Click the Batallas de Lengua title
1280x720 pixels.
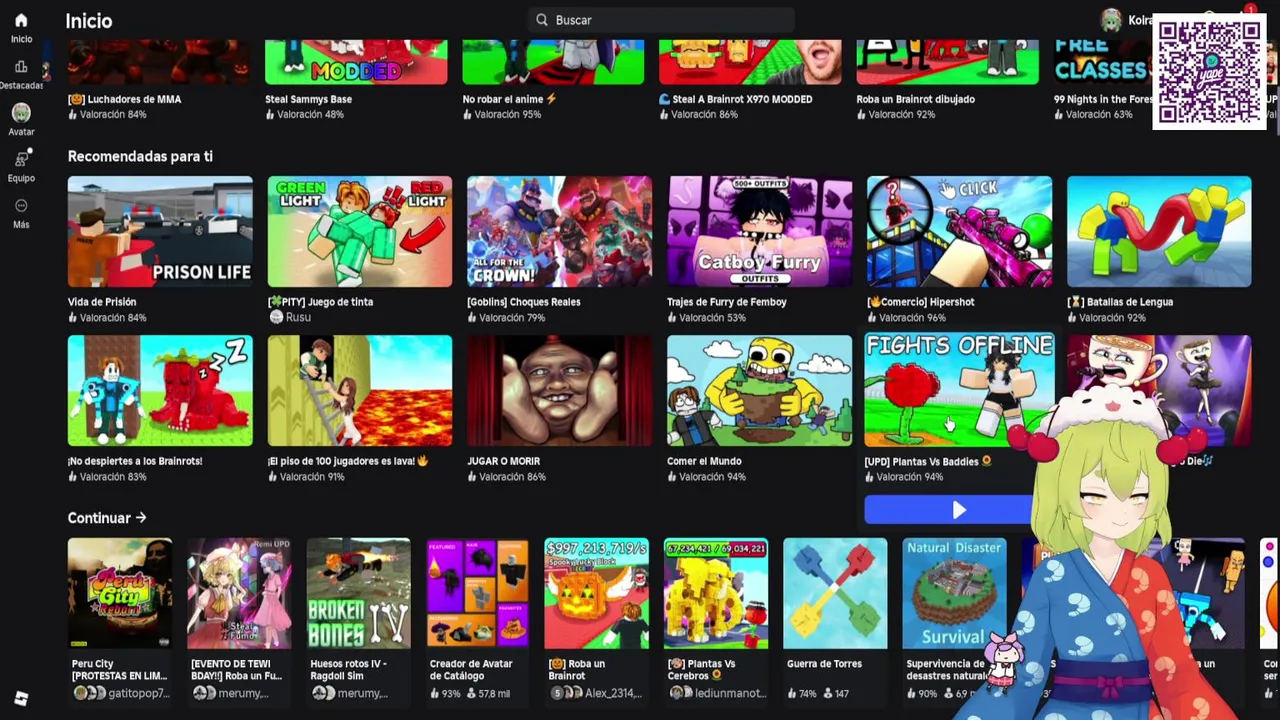[1120, 302]
